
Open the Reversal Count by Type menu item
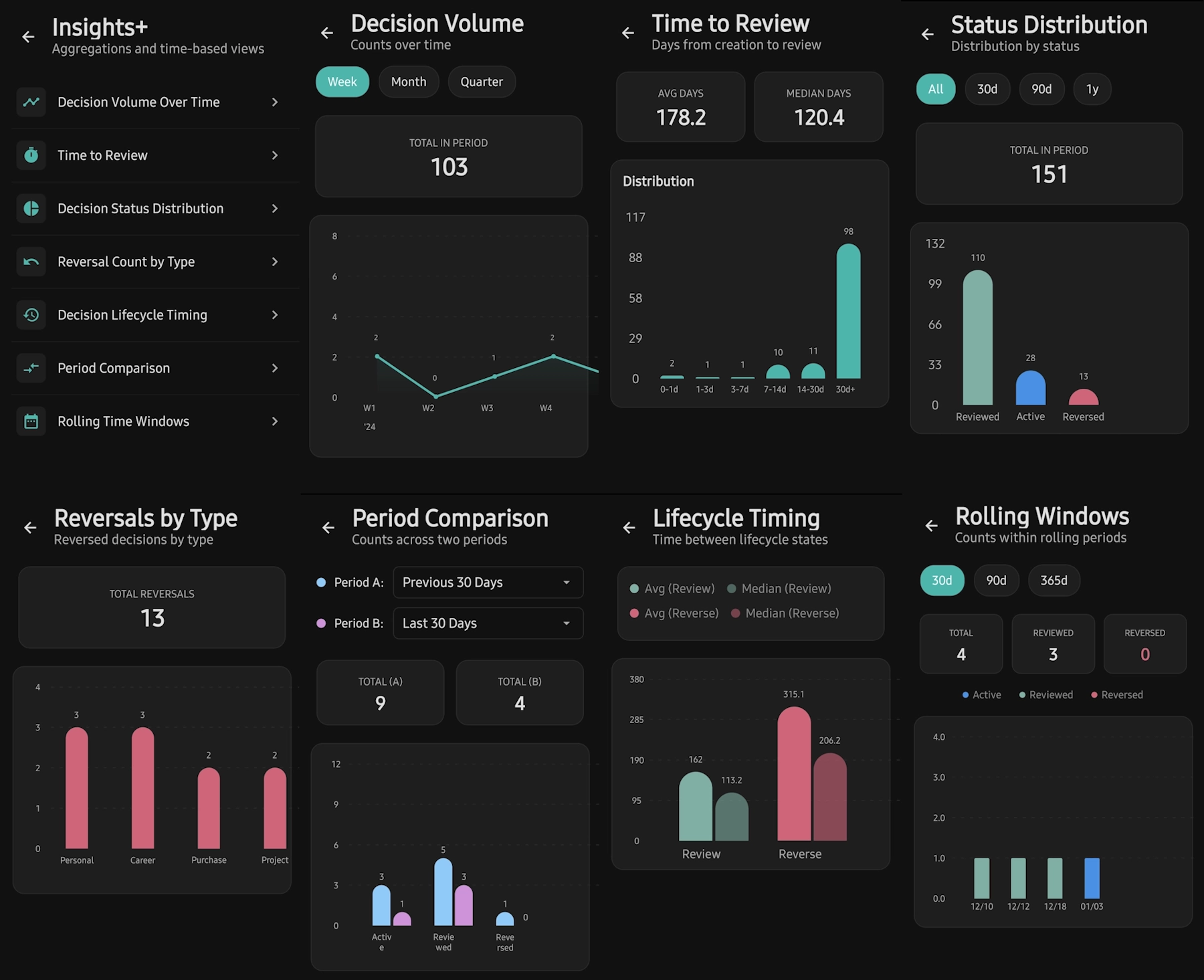pyautogui.click(x=155, y=262)
